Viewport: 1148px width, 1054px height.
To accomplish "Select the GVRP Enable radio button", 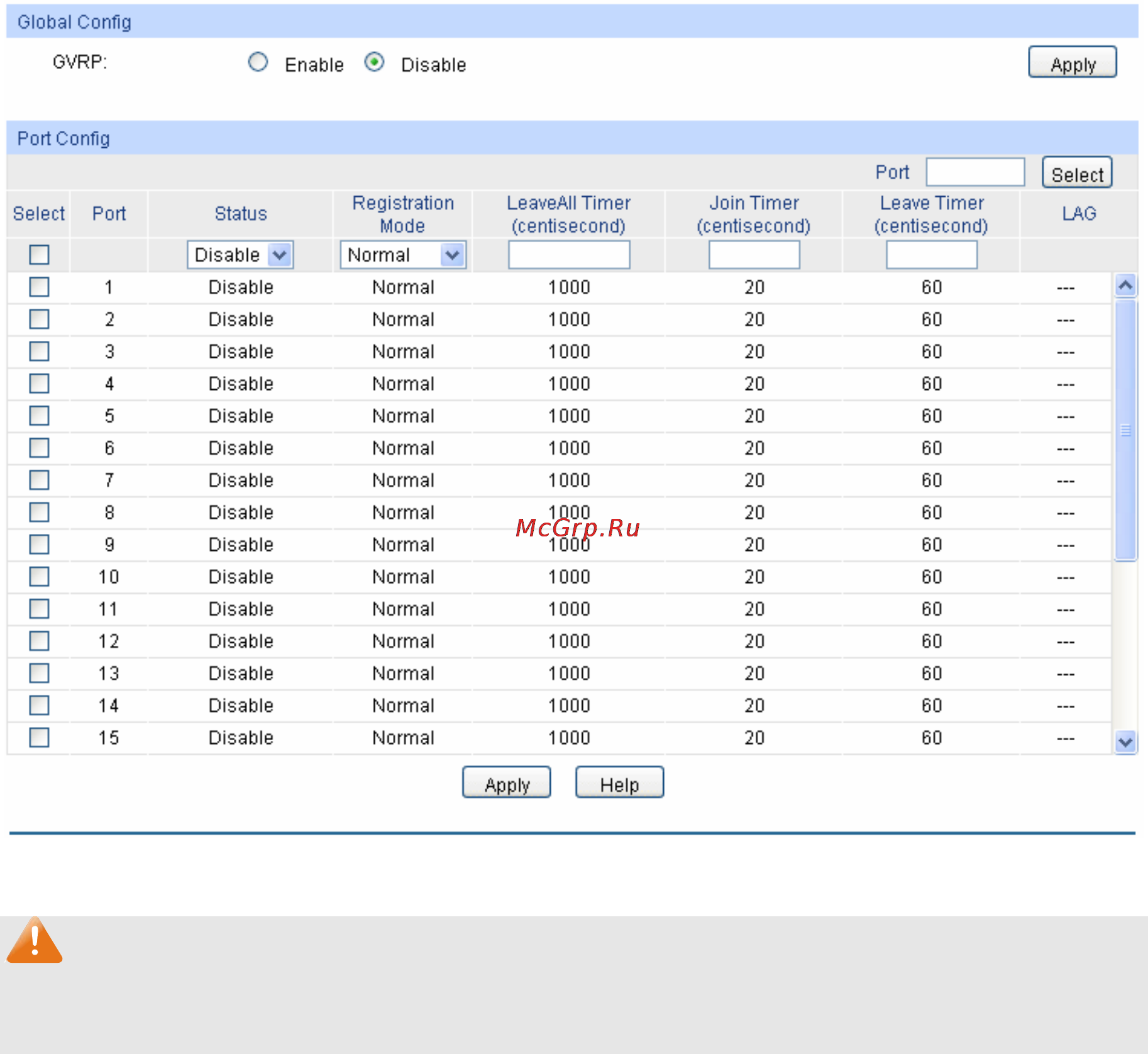I will pyautogui.click(x=258, y=62).
